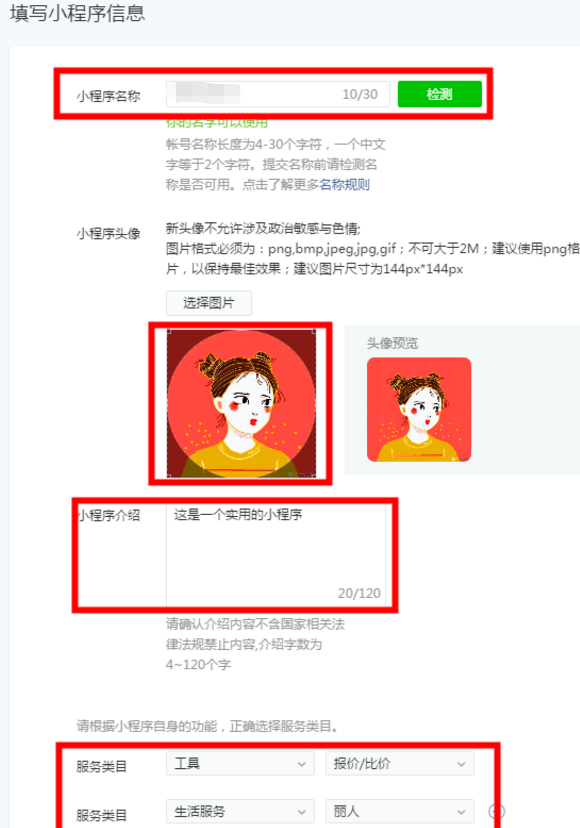Viewport: 580px width, 828px height.
Task: Click the 填写小程序信息 page heading
Action: 77,13
